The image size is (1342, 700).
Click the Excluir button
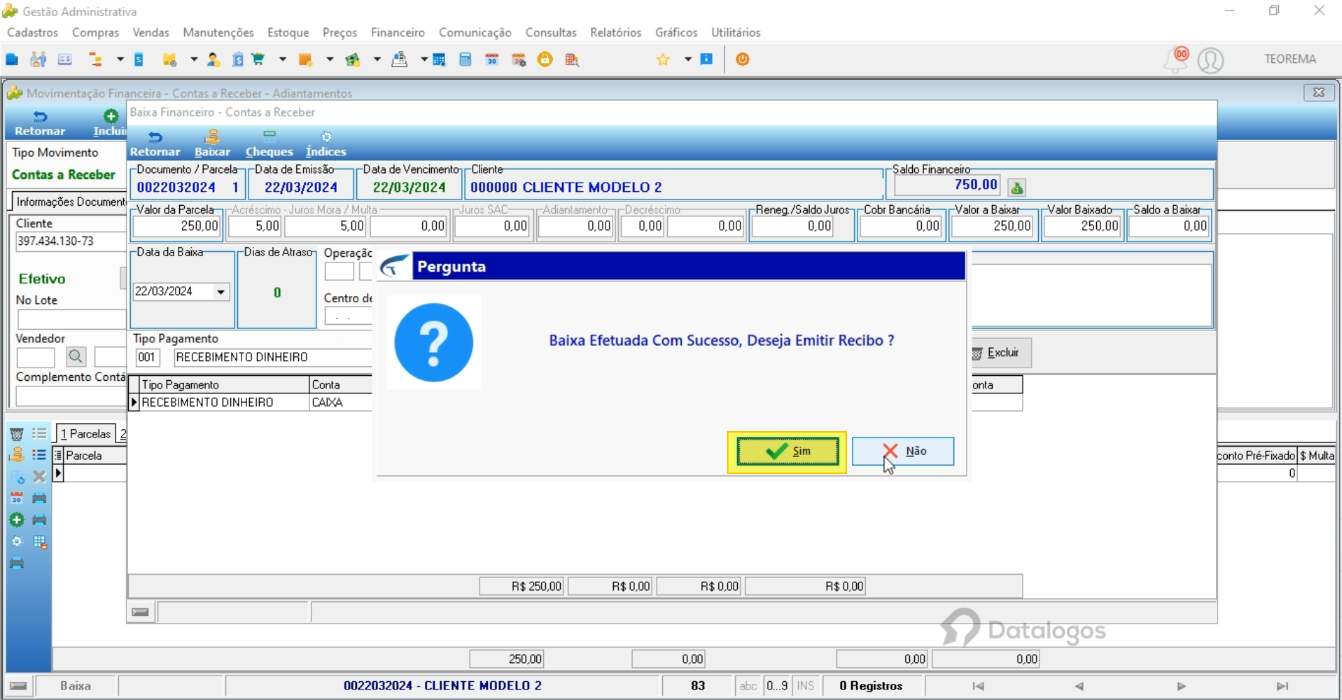click(997, 353)
